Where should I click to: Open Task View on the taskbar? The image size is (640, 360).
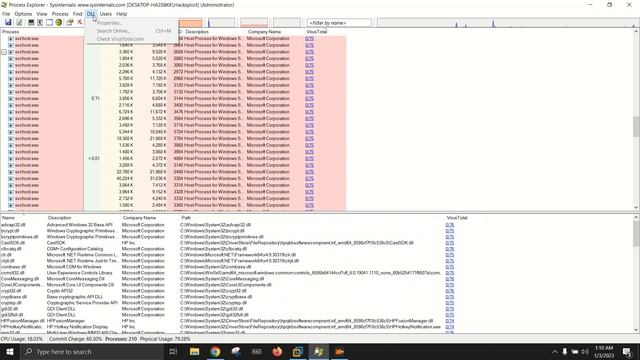[173, 351]
